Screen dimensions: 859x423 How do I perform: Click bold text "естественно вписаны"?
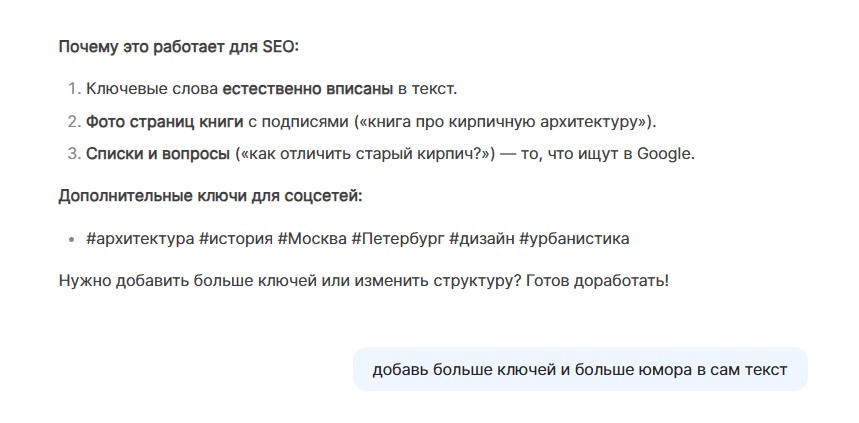[308, 89]
